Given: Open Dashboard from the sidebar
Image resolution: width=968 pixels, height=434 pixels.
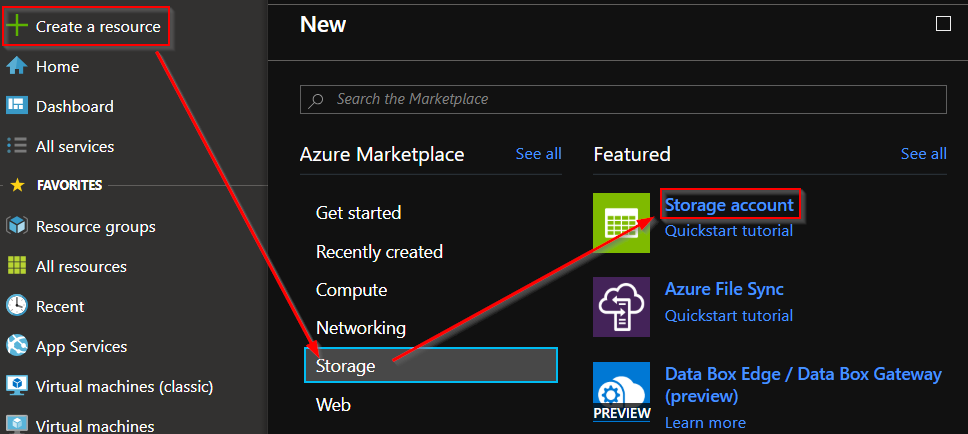Looking at the screenshot, I should click(75, 106).
